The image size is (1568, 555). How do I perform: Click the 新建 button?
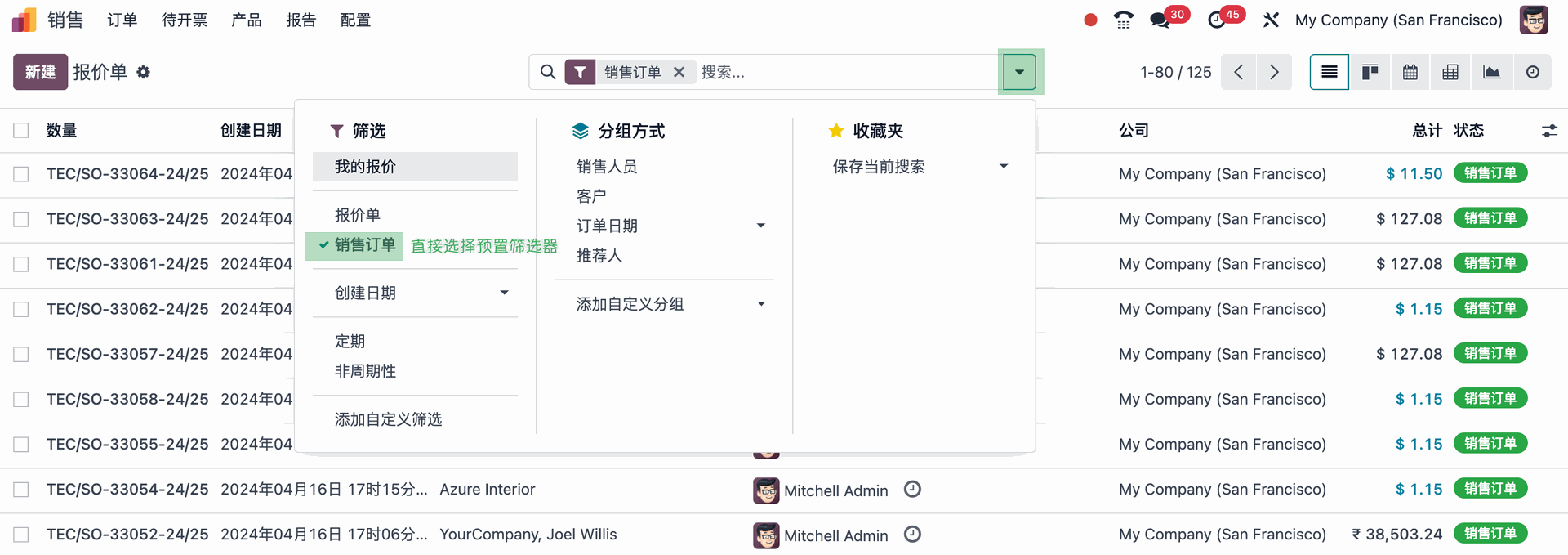coord(40,72)
